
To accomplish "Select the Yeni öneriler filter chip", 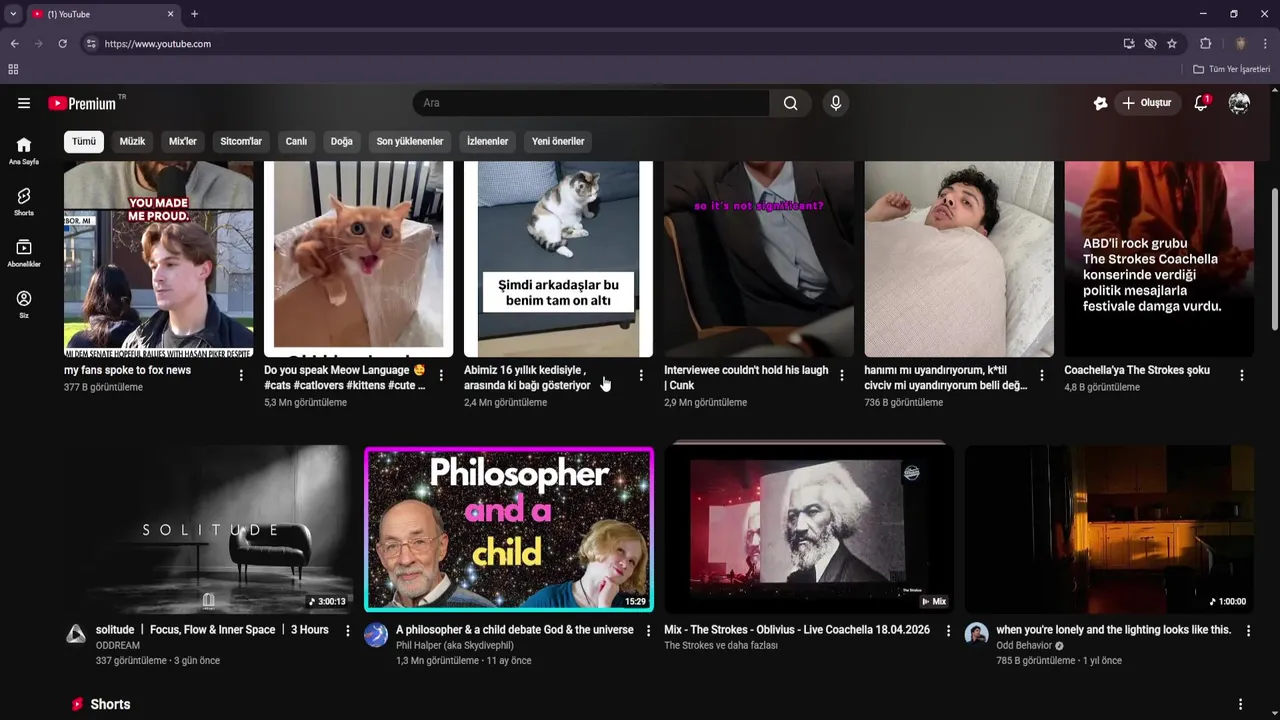I will click(558, 141).
